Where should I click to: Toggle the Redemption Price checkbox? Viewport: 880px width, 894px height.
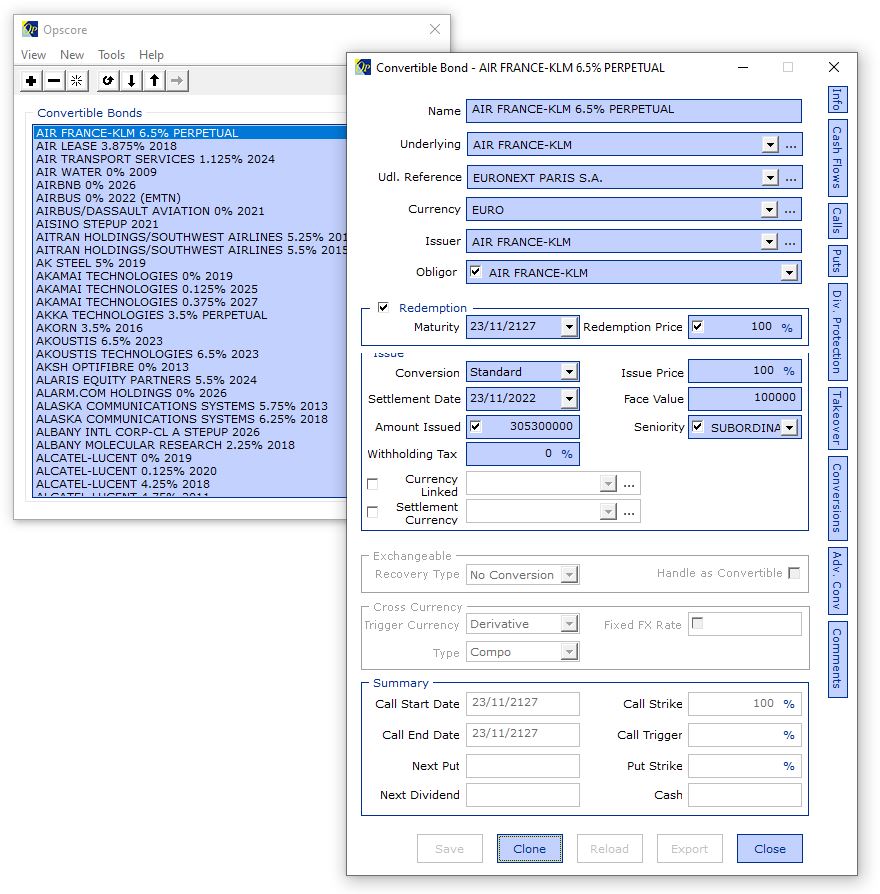click(697, 326)
